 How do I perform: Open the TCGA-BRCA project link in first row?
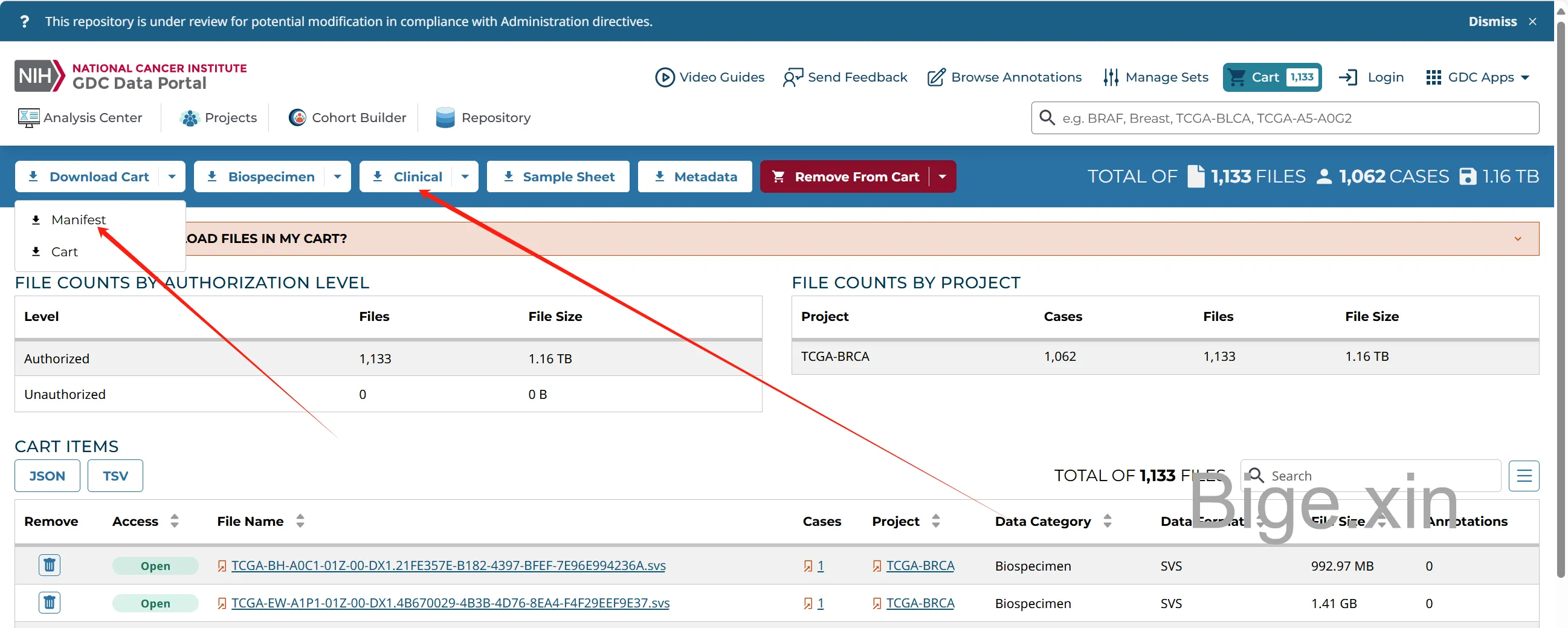point(920,565)
